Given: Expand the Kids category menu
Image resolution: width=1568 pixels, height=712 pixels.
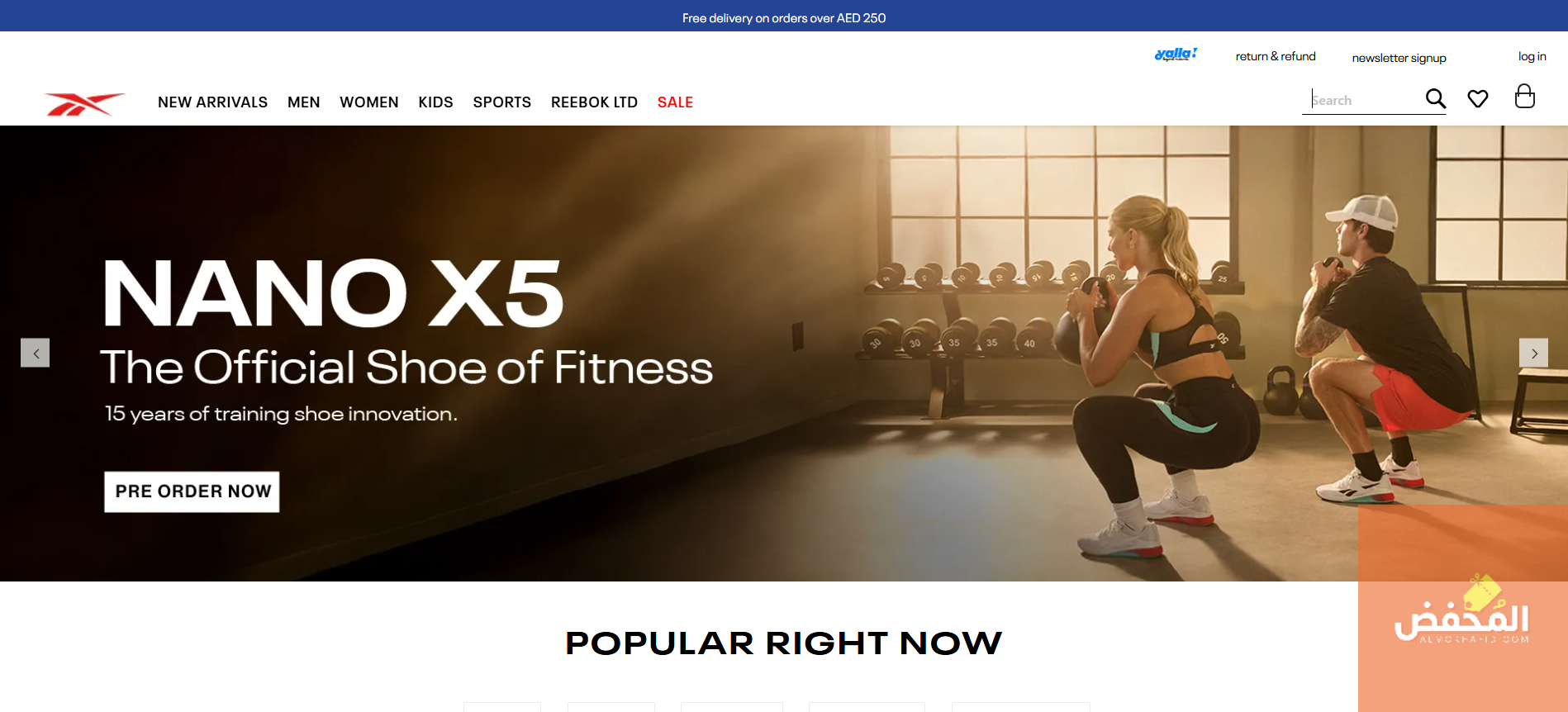Looking at the screenshot, I should coord(435,102).
